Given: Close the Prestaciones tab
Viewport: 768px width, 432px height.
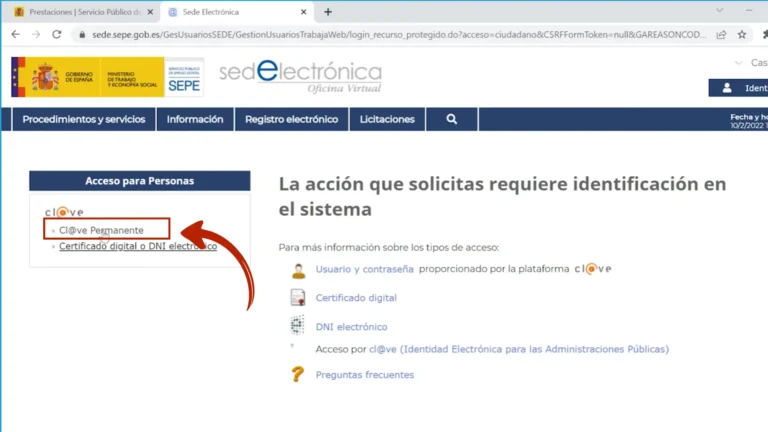Looking at the screenshot, I should click(150, 12).
